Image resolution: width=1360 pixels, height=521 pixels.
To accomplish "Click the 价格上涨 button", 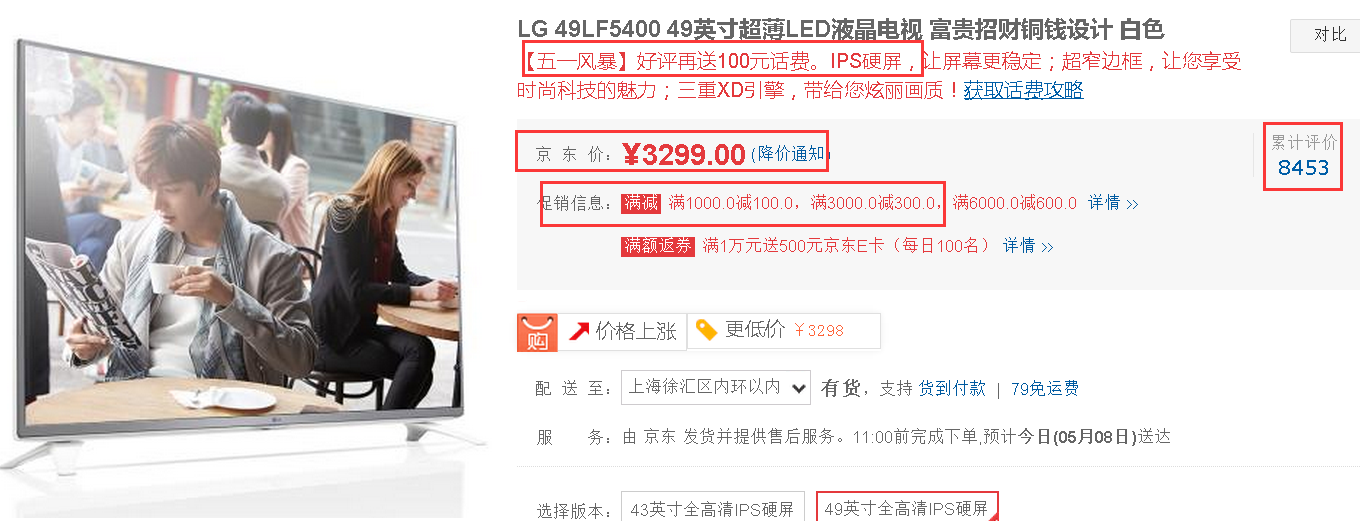I will (x=622, y=331).
